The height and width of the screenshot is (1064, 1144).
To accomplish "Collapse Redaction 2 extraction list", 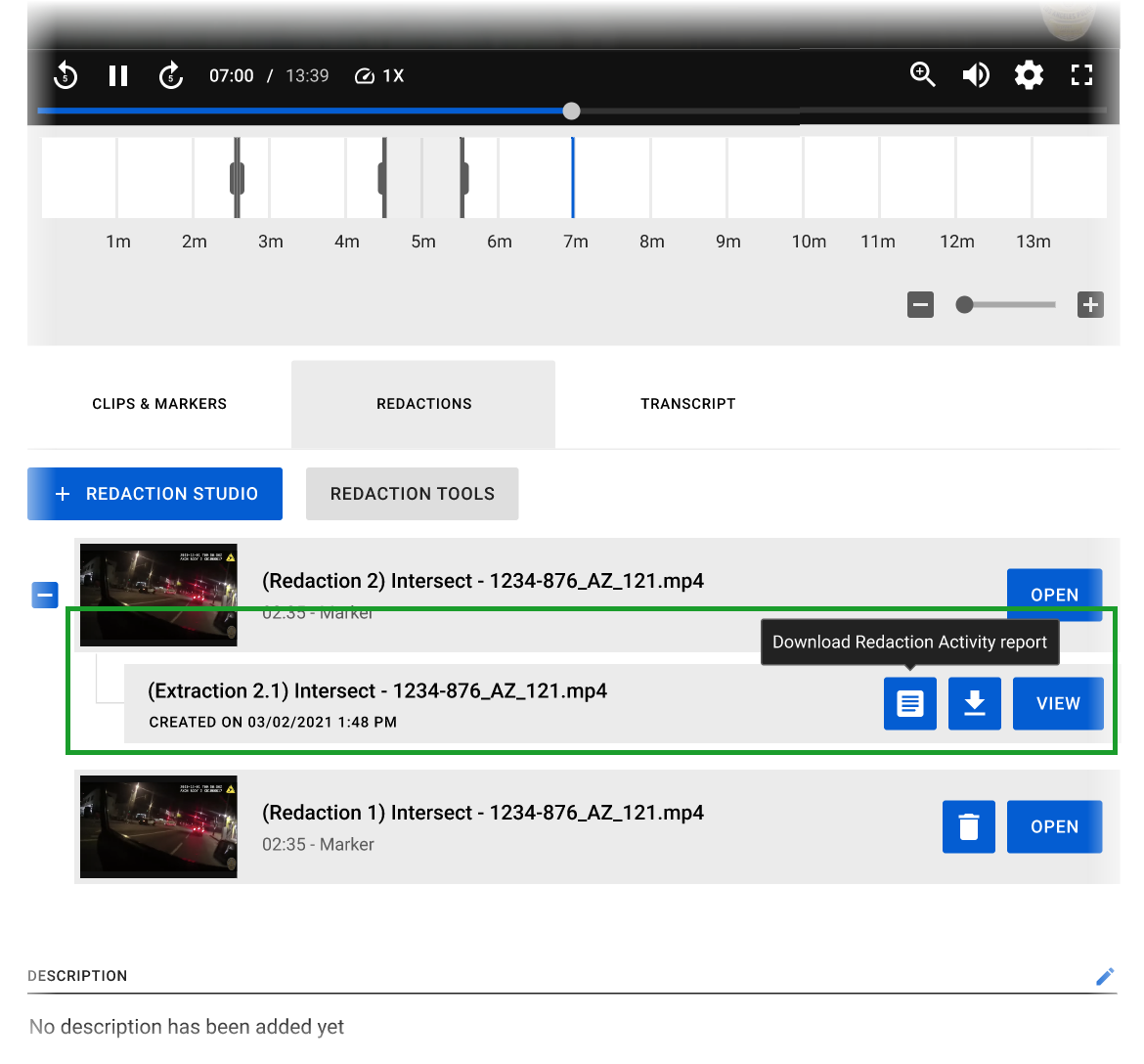I will pos(45,595).
